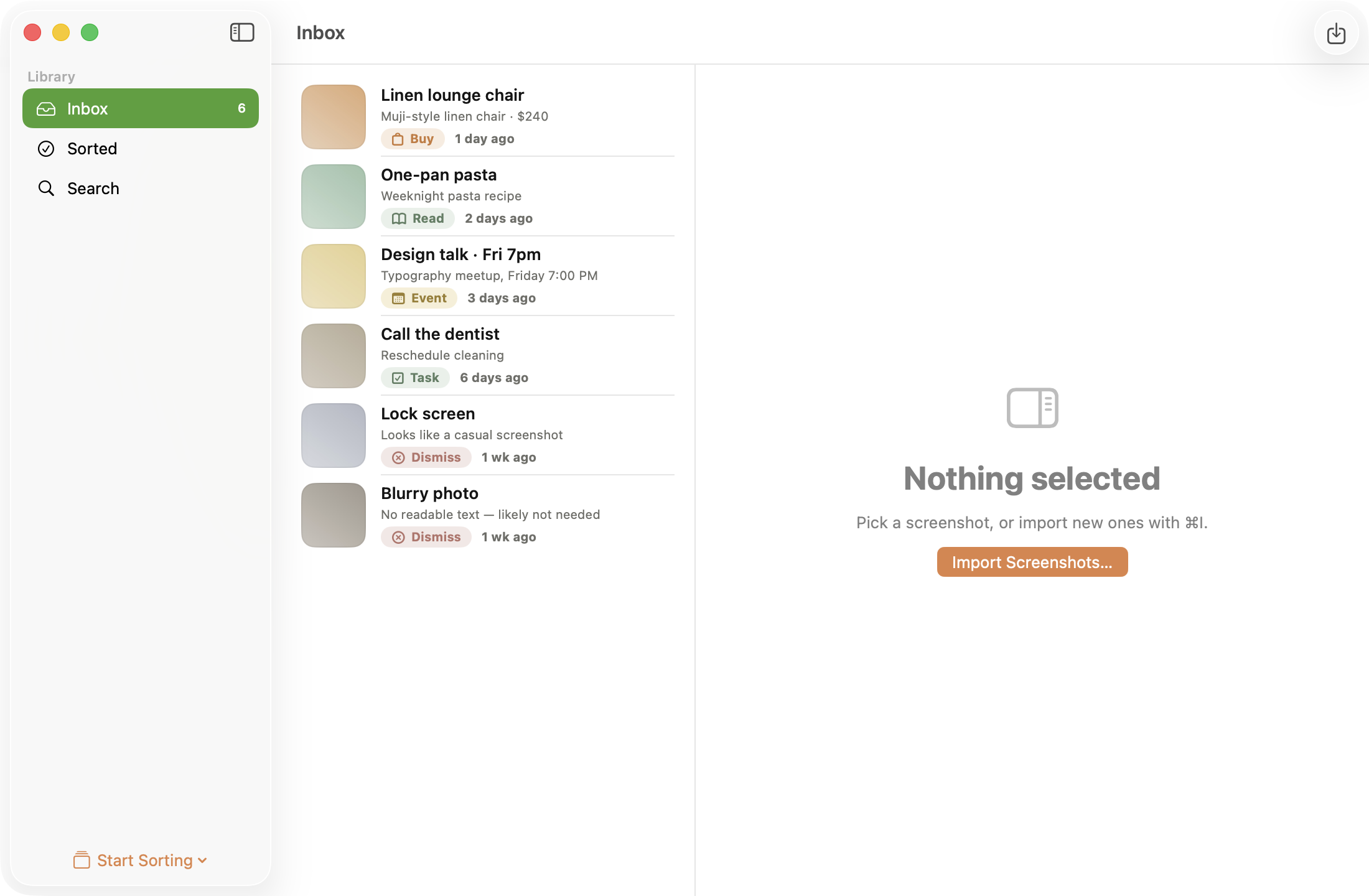The height and width of the screenshot is (896, 1369).
Task: Open the Start Sorting dropdown
Action: click(x=141, y=860)
